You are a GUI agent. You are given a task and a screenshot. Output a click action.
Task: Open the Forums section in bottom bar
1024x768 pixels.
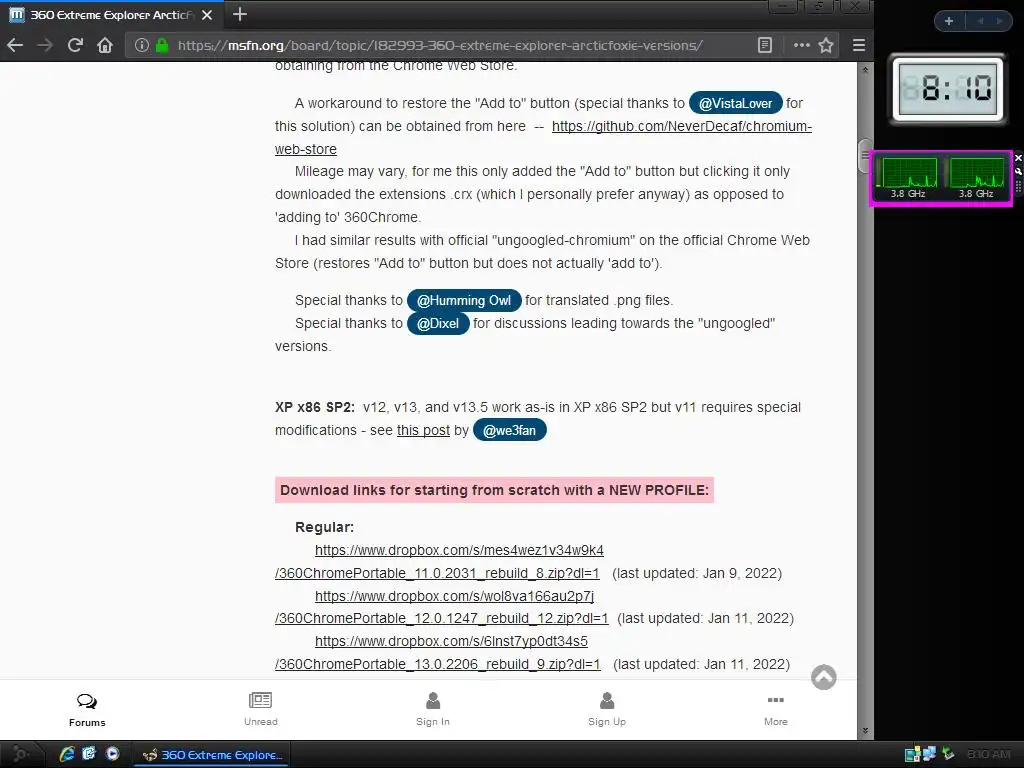point(87,709)
